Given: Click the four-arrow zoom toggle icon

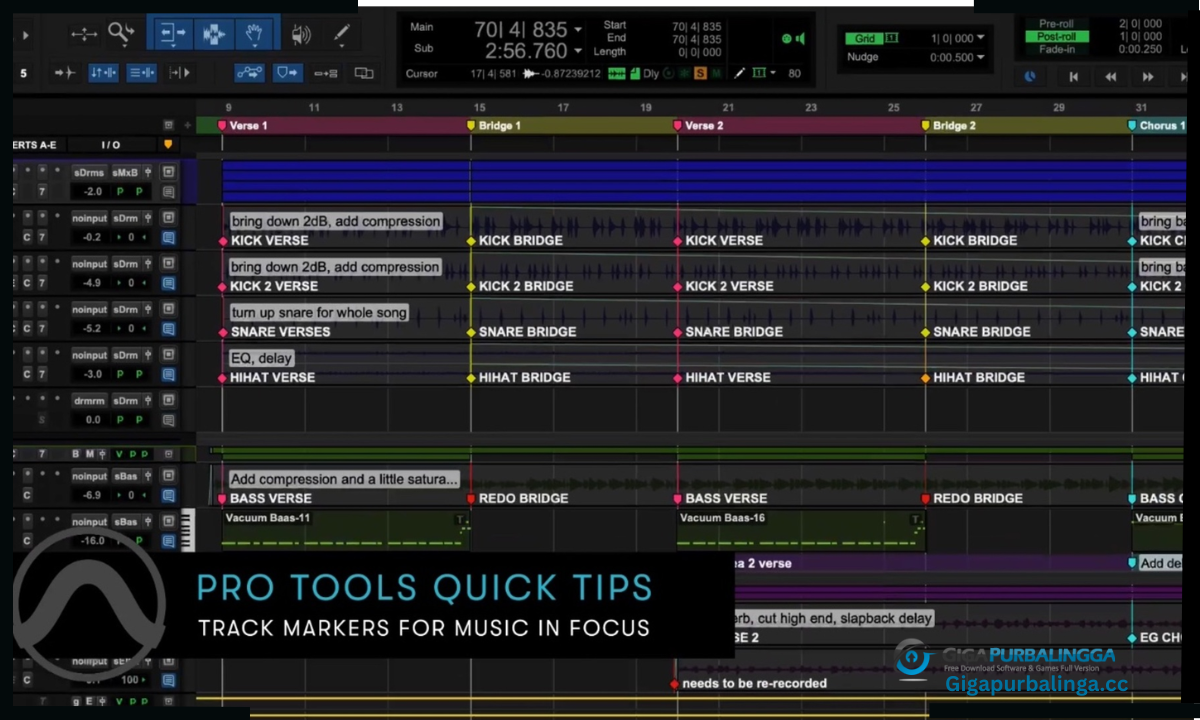Looking at the screenshot, I should [x=84, y=35].
